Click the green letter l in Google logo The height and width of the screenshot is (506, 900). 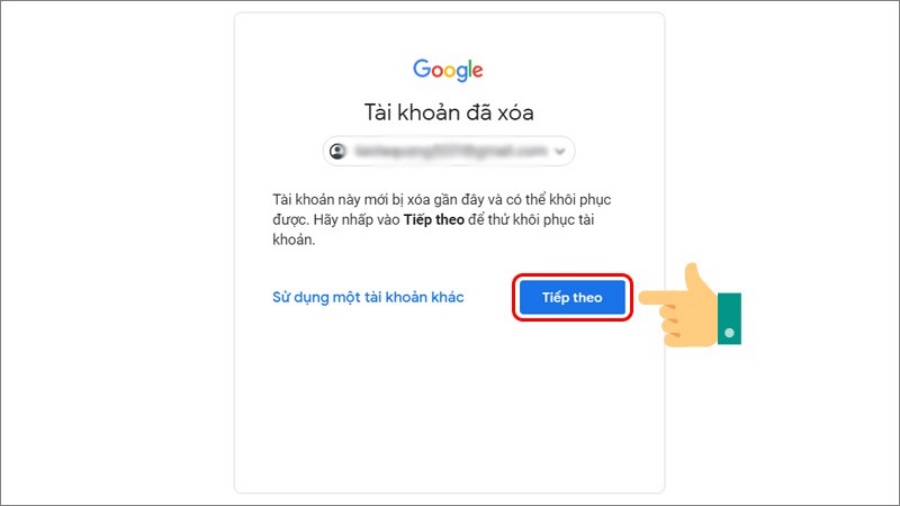pyautogui.click(x=470, y=69)
